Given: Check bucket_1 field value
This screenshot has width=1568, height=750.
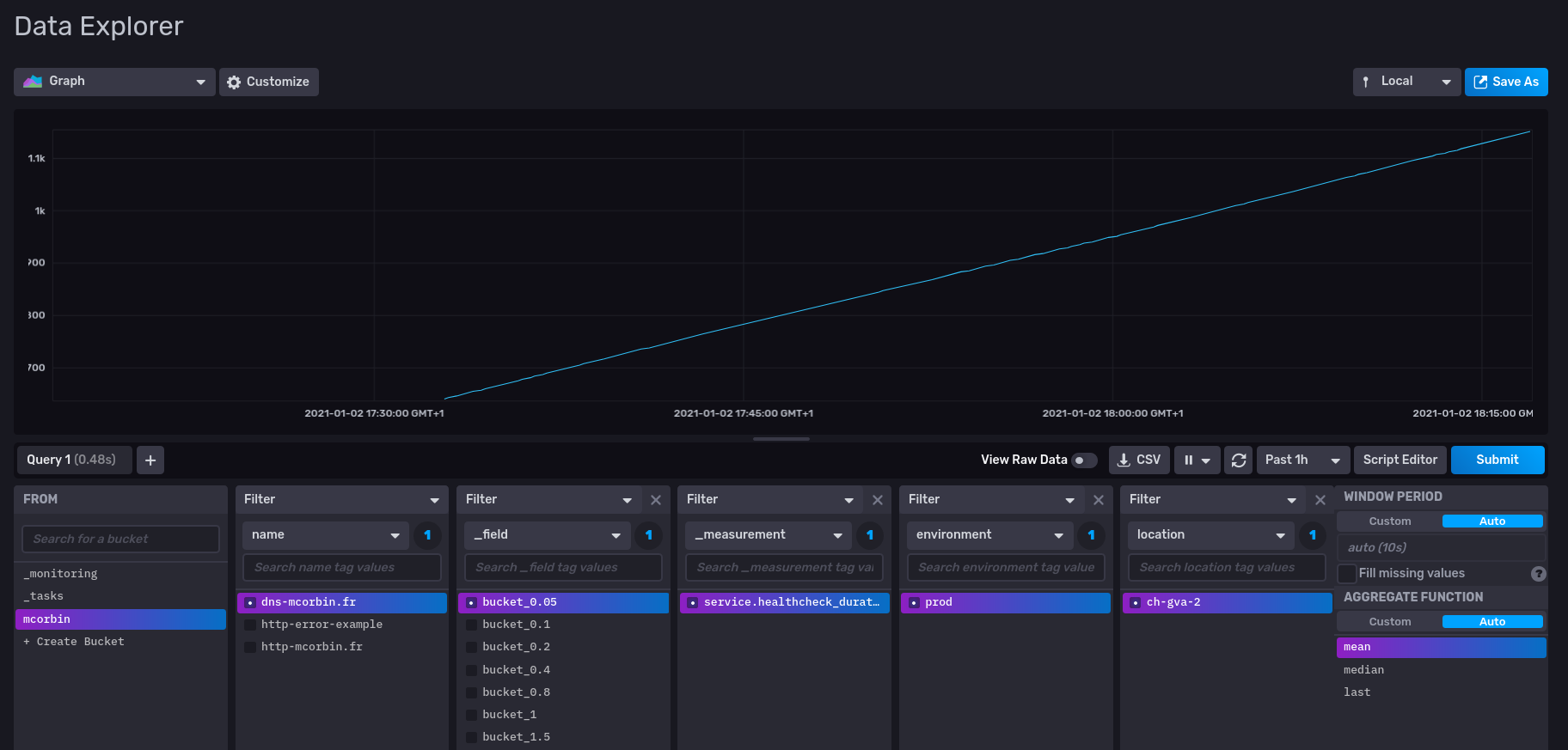Looking at the screenshot, I should pos(563,716).
